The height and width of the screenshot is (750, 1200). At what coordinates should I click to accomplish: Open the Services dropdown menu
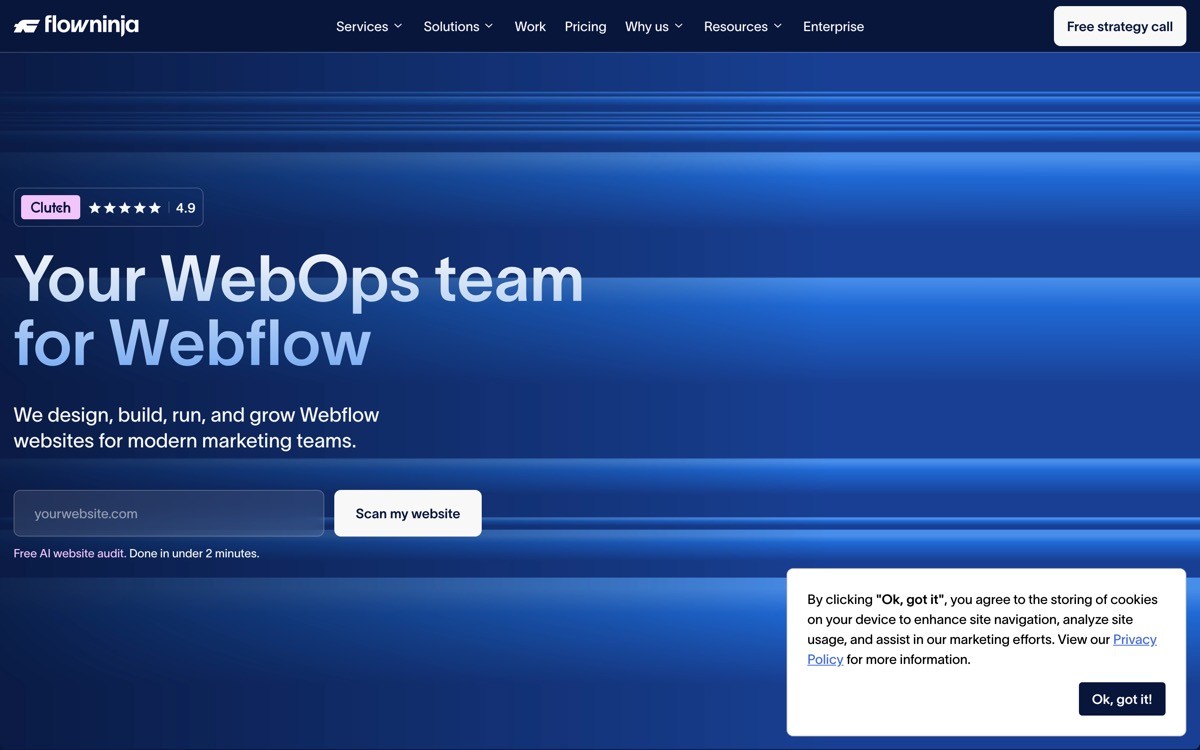(x=369, y=27)
